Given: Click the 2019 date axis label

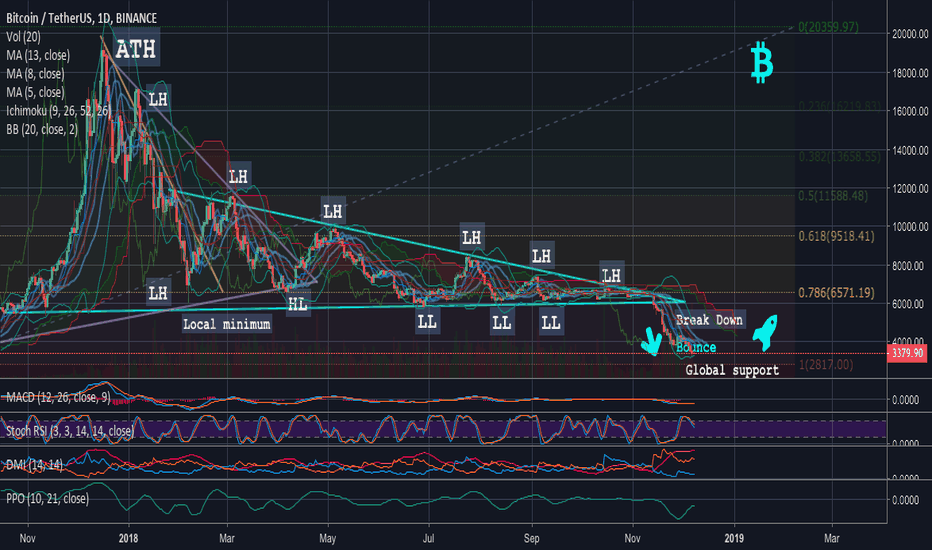Looking at the screenshot, I should coord(734,538).
